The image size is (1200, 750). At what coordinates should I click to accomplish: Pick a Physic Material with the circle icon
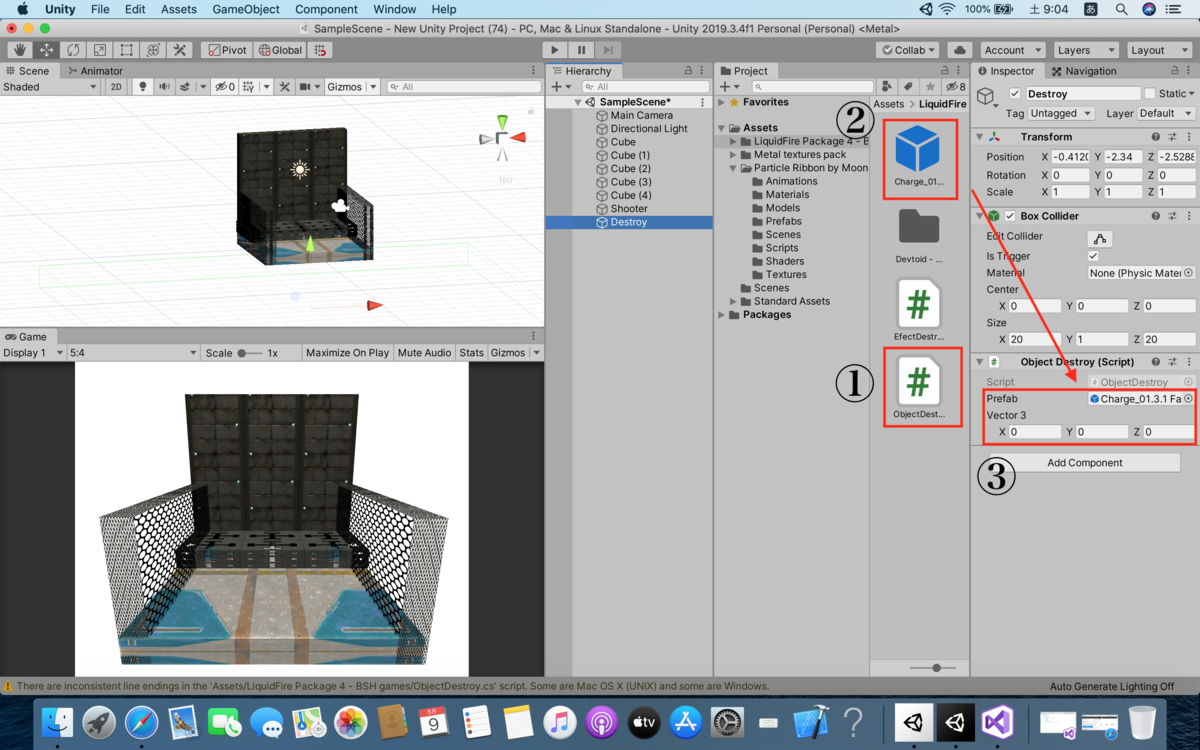1188,273
